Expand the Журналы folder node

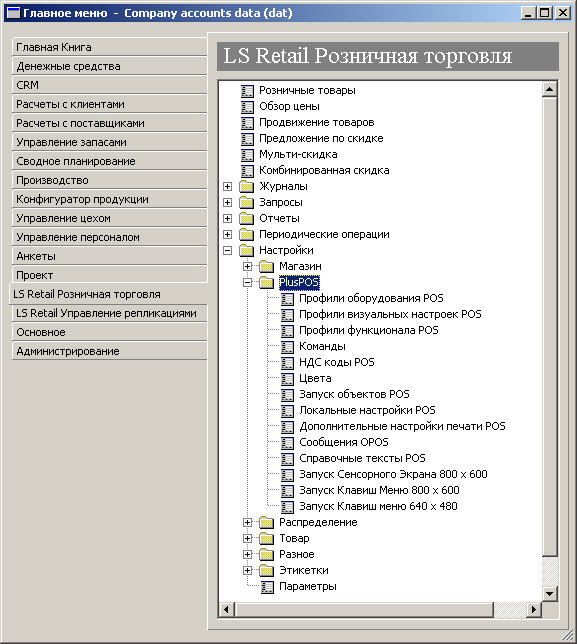[227, 186]
